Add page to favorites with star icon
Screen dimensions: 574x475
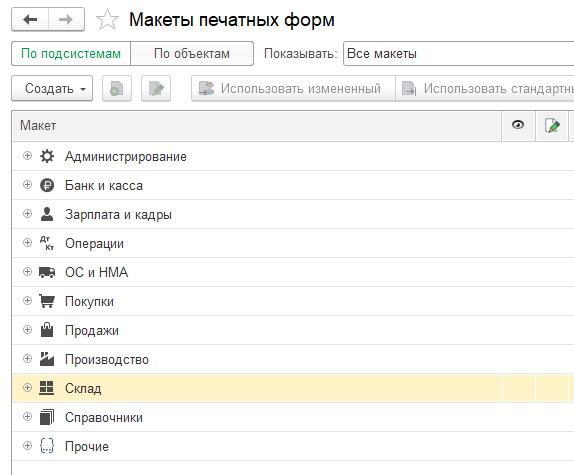(x=107, y=20)
